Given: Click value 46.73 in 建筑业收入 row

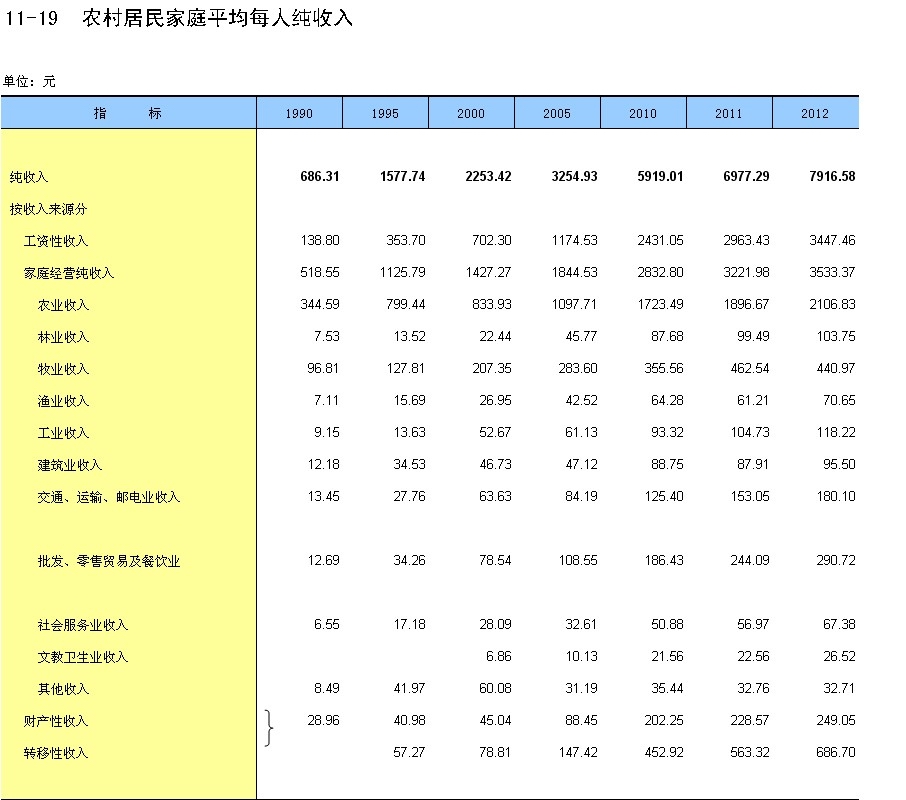Looking at the screenshot, I should coord(495,464).
